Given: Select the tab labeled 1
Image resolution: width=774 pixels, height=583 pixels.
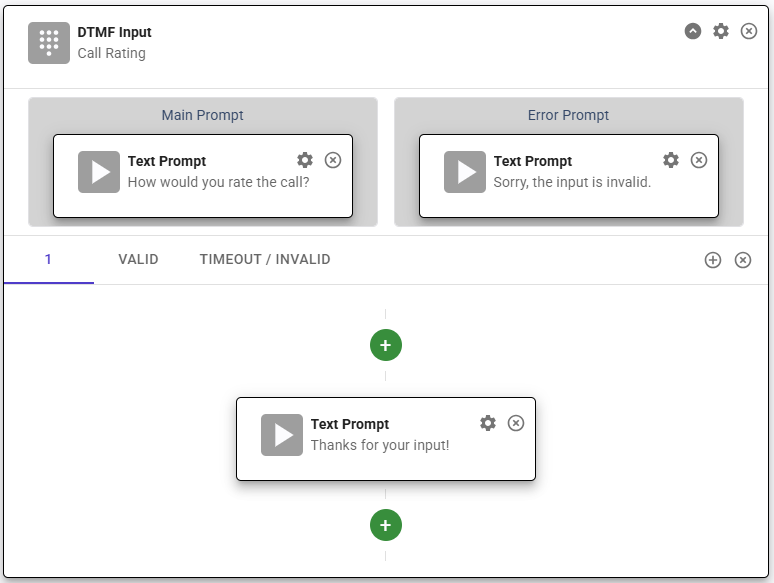Looking at the screenshot, I should (48, 259).
